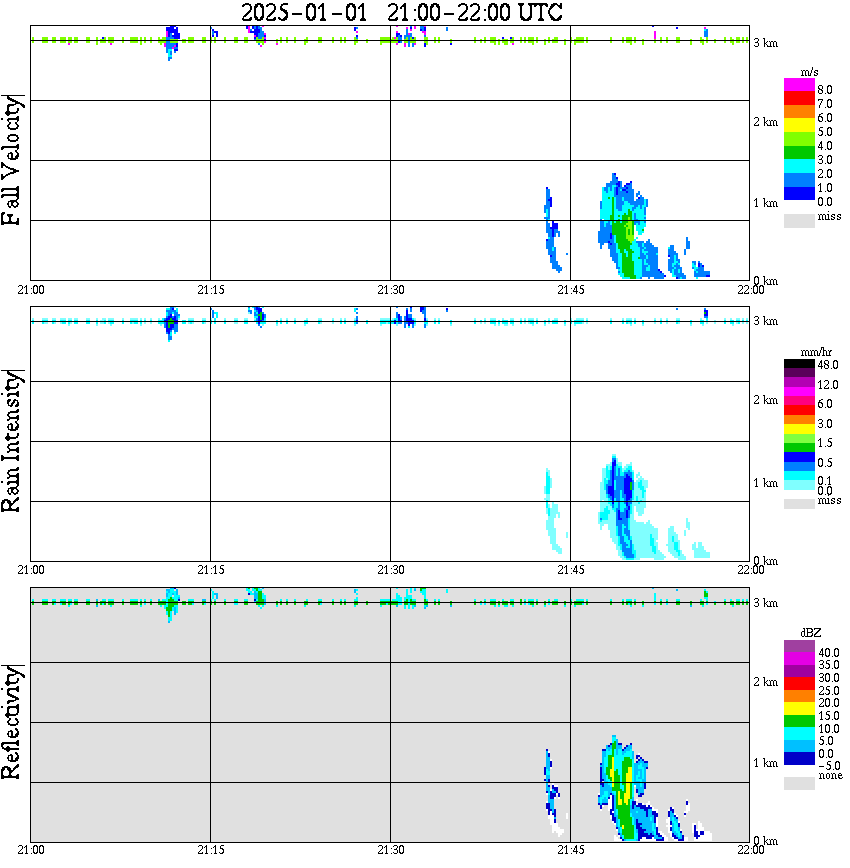Click the 3 km label beside Fall Velocity
This screenshot has width=850, height=868.
(x=765, y=43)
